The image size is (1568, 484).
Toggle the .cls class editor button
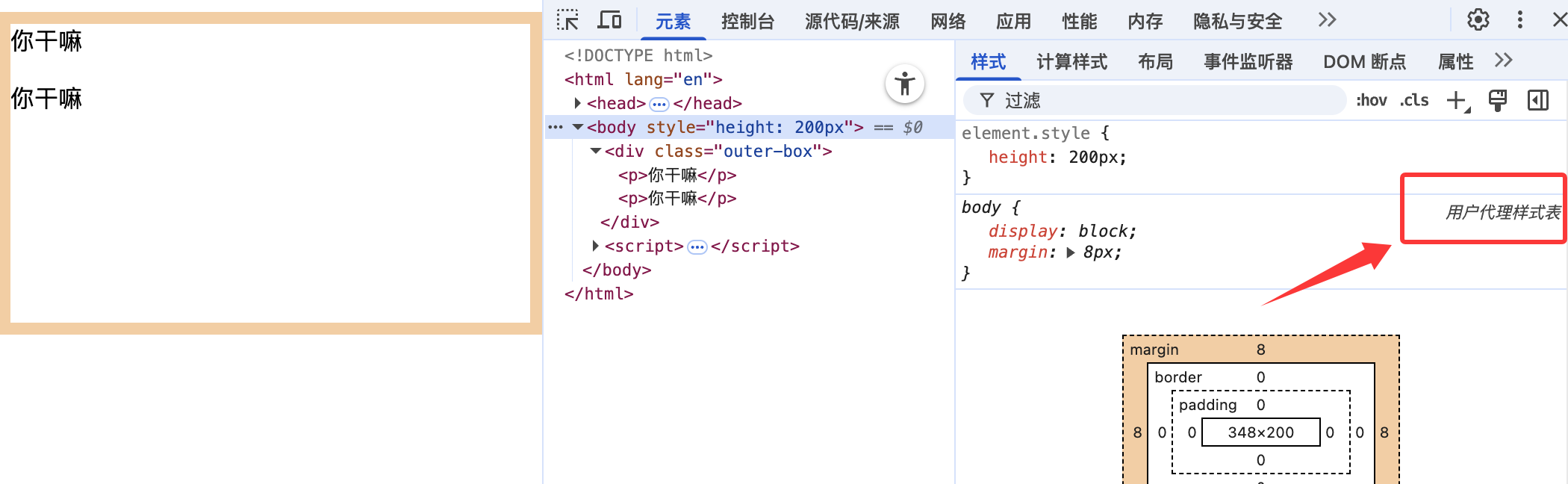point(1413,100)
